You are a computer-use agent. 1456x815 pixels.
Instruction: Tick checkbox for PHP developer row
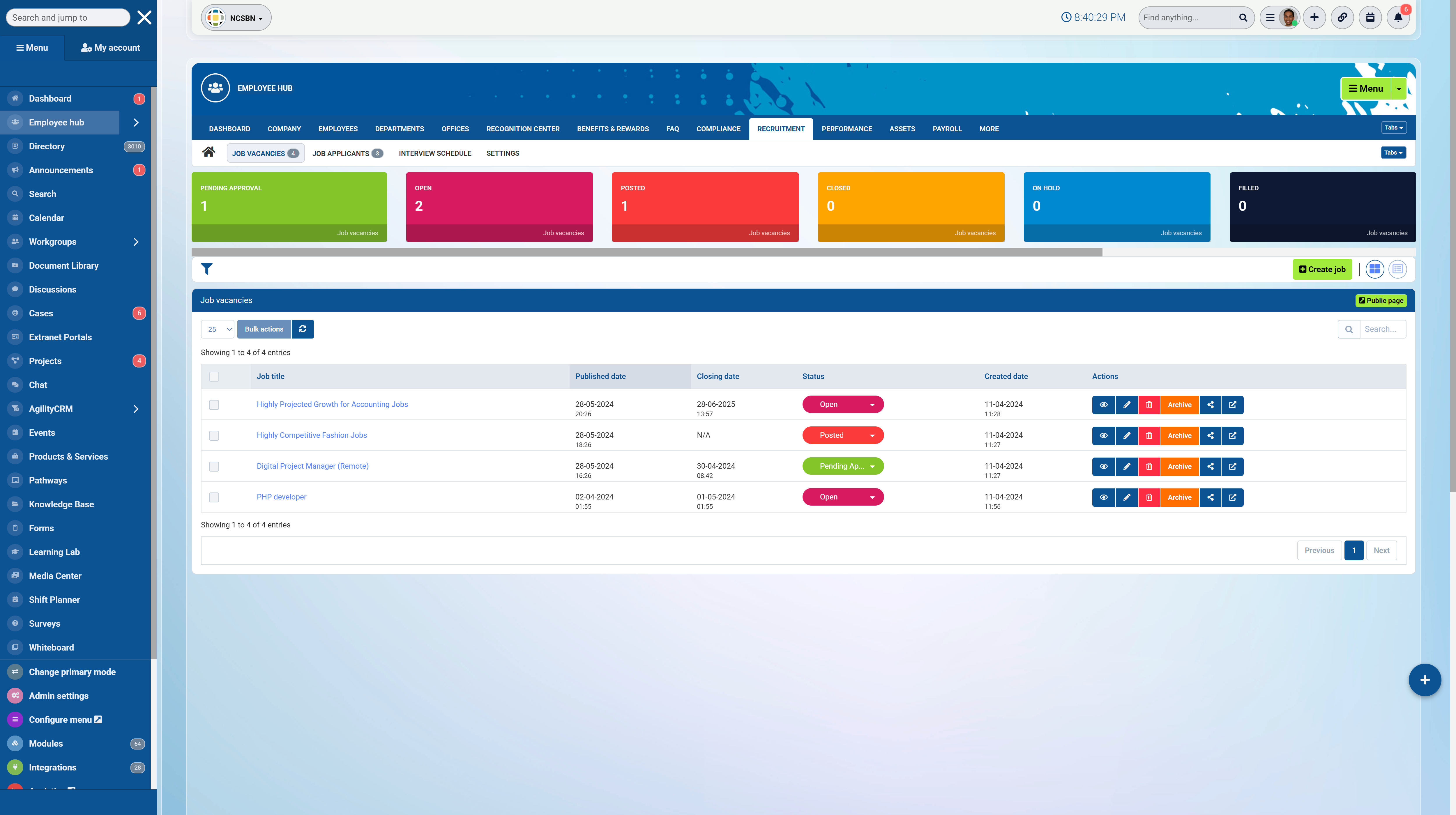coord(214,497)
